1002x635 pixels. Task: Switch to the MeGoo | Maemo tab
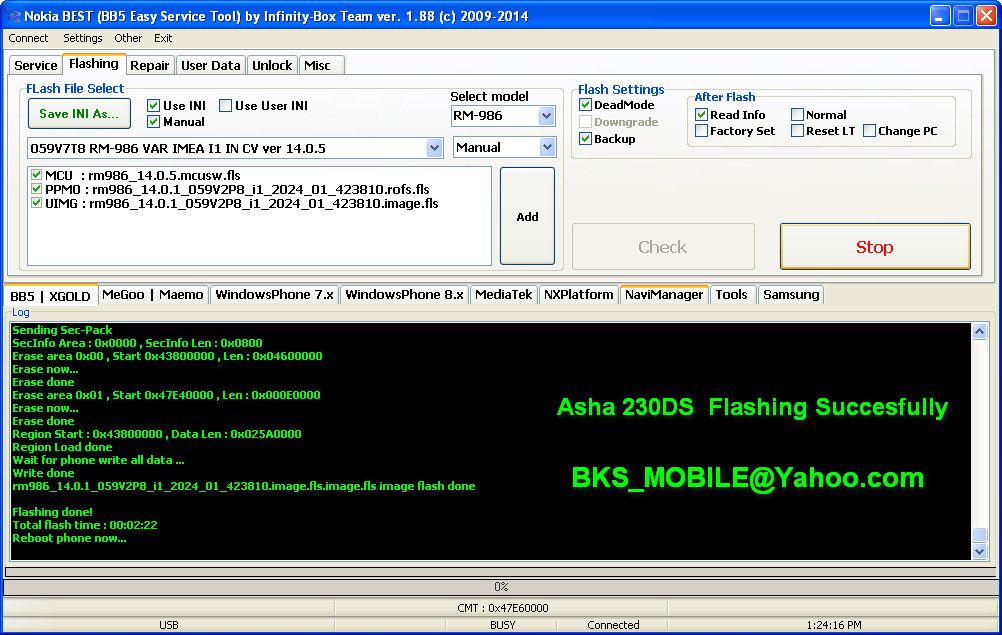coord(152,295)
